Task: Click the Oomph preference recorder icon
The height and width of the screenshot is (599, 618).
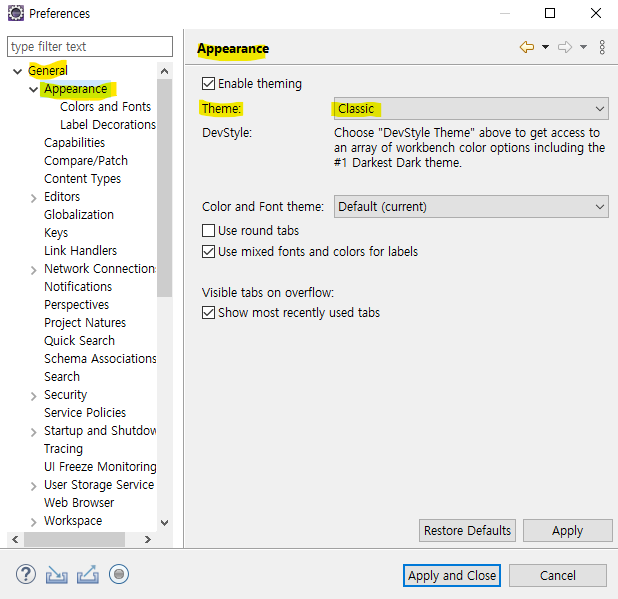Action: point(119,574)
